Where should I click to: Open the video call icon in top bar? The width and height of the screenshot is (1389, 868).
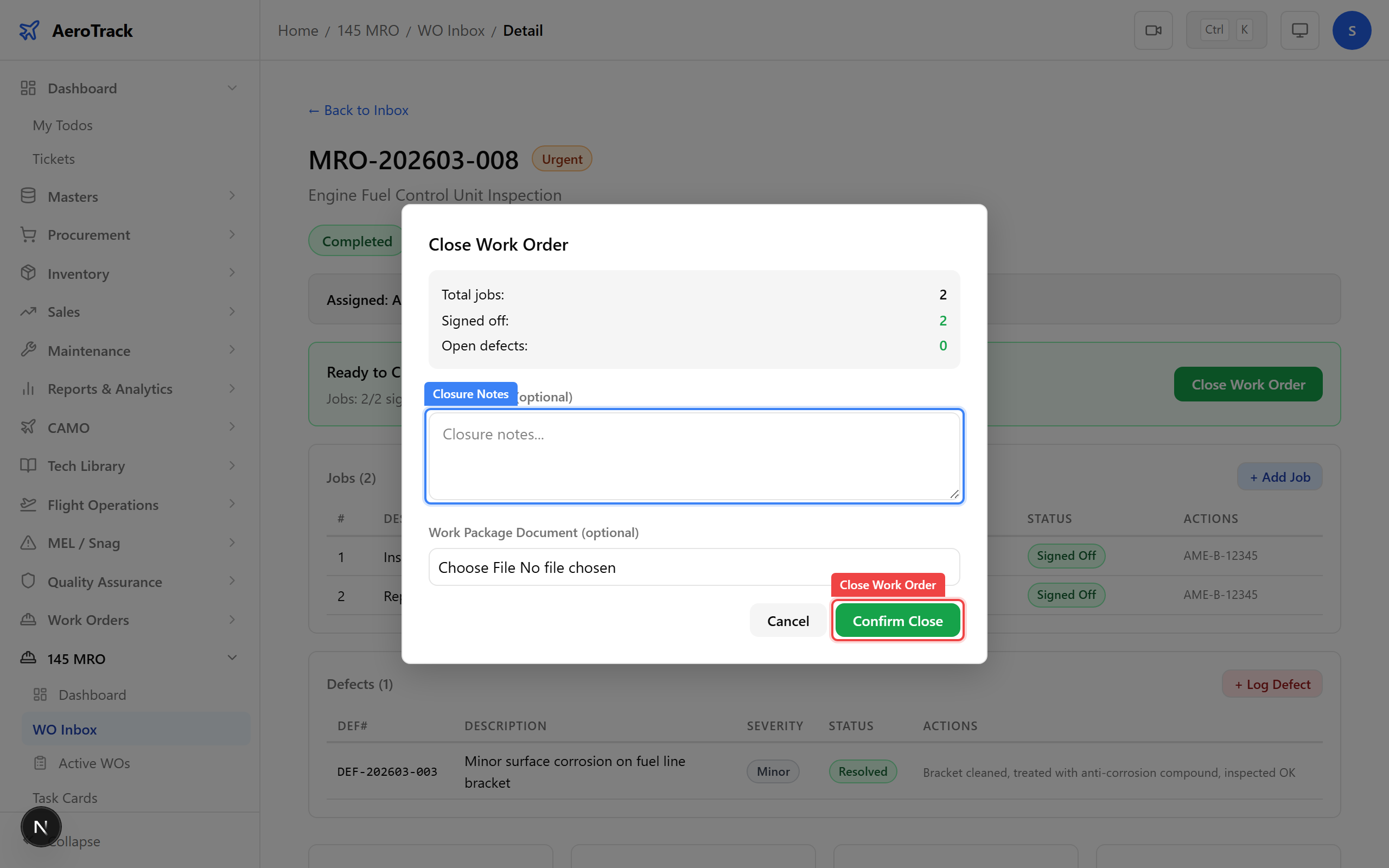pos(1153,30)
